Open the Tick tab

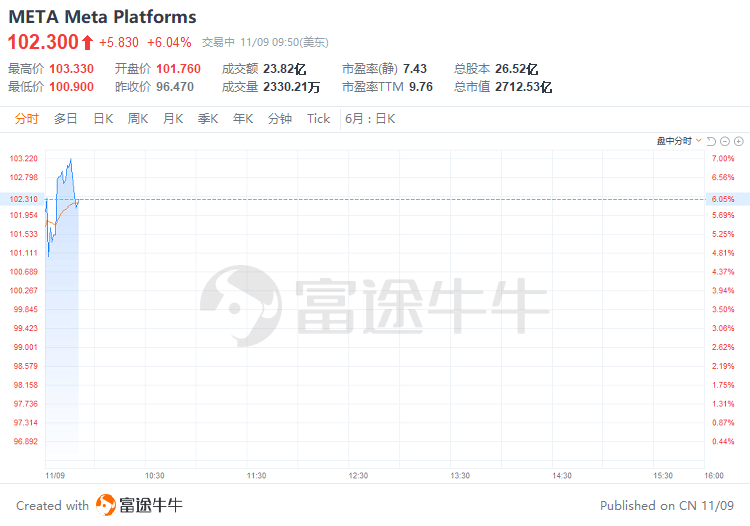coord(319,119)
